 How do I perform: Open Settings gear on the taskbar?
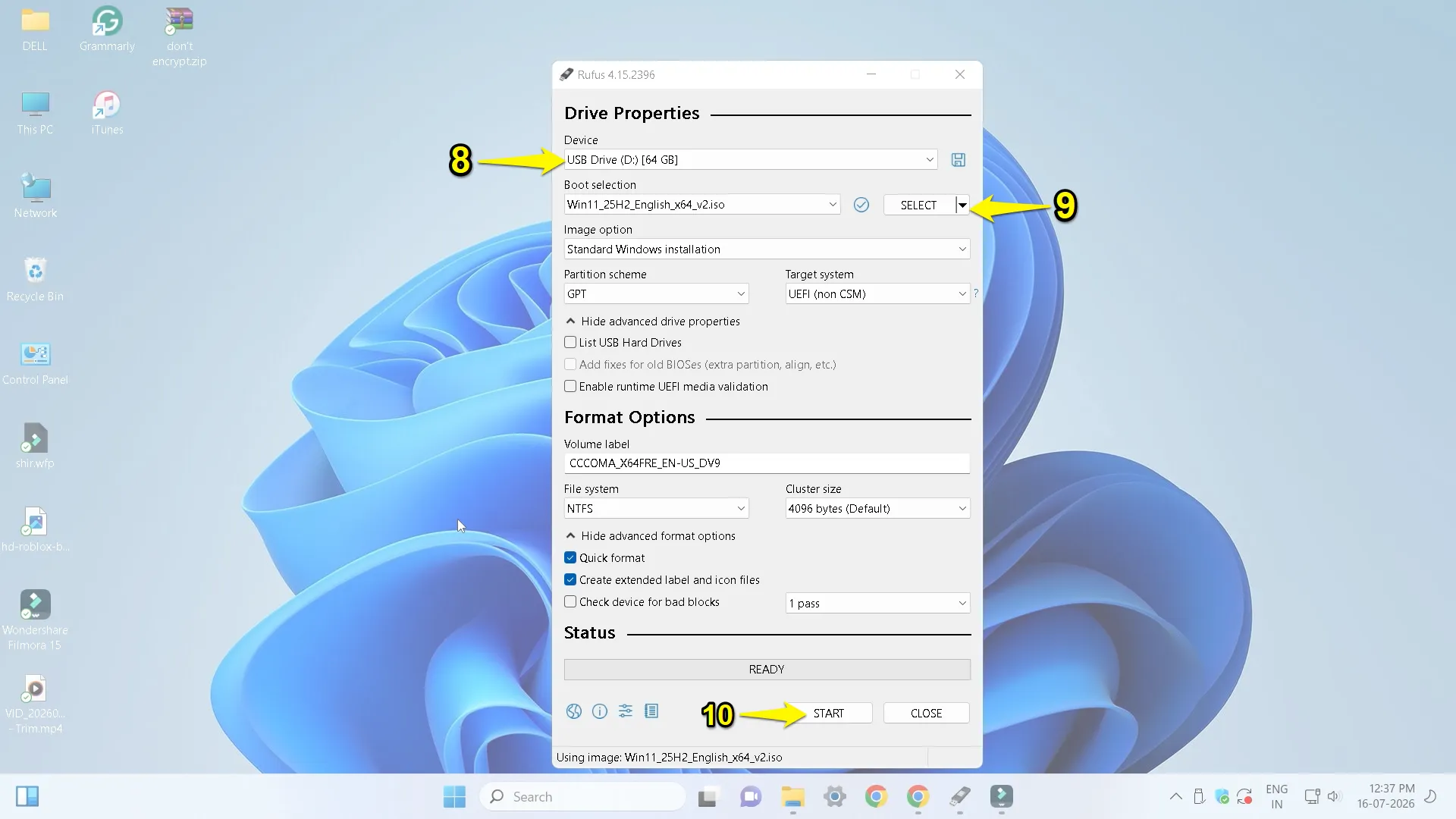[834, 796]
